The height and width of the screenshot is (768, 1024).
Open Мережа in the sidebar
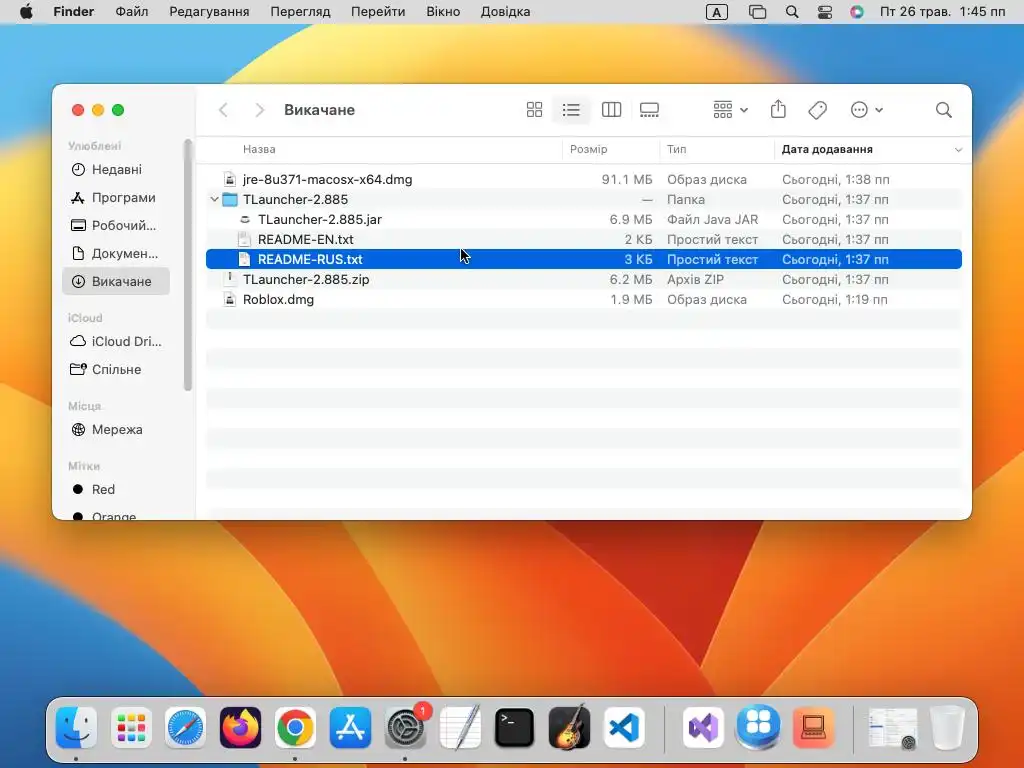(116, 430)
